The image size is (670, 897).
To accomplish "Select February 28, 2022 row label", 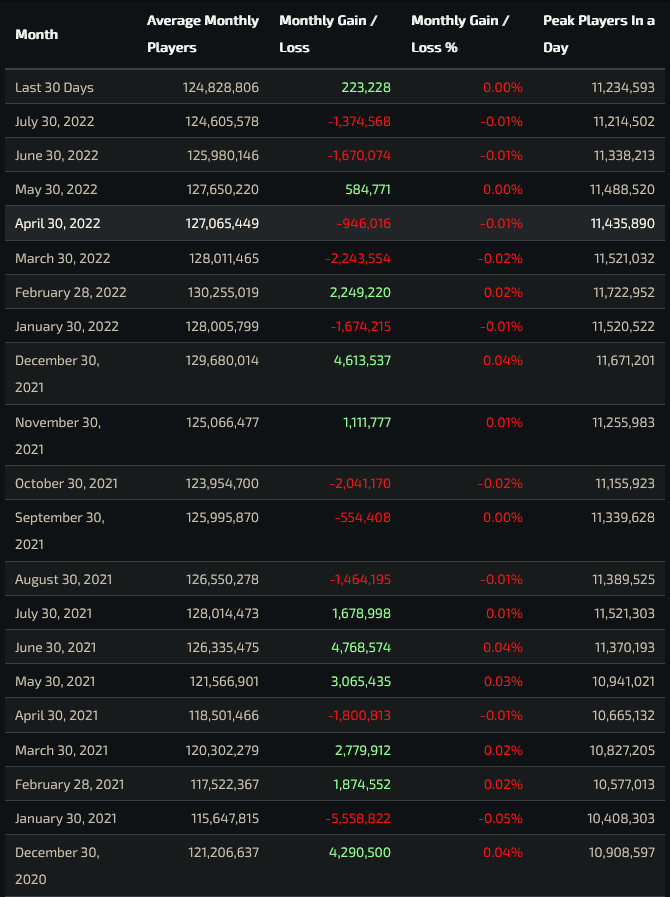I will coord(71,292).
